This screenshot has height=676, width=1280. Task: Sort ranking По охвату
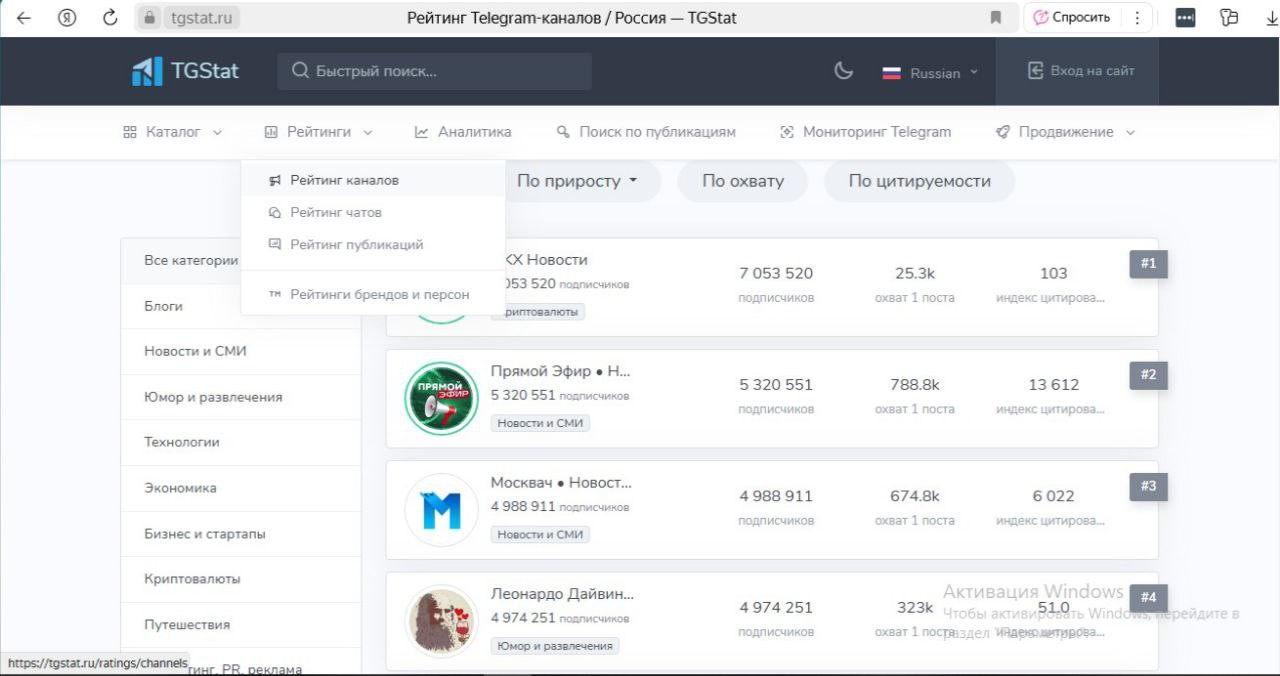(x=743, y=181)
